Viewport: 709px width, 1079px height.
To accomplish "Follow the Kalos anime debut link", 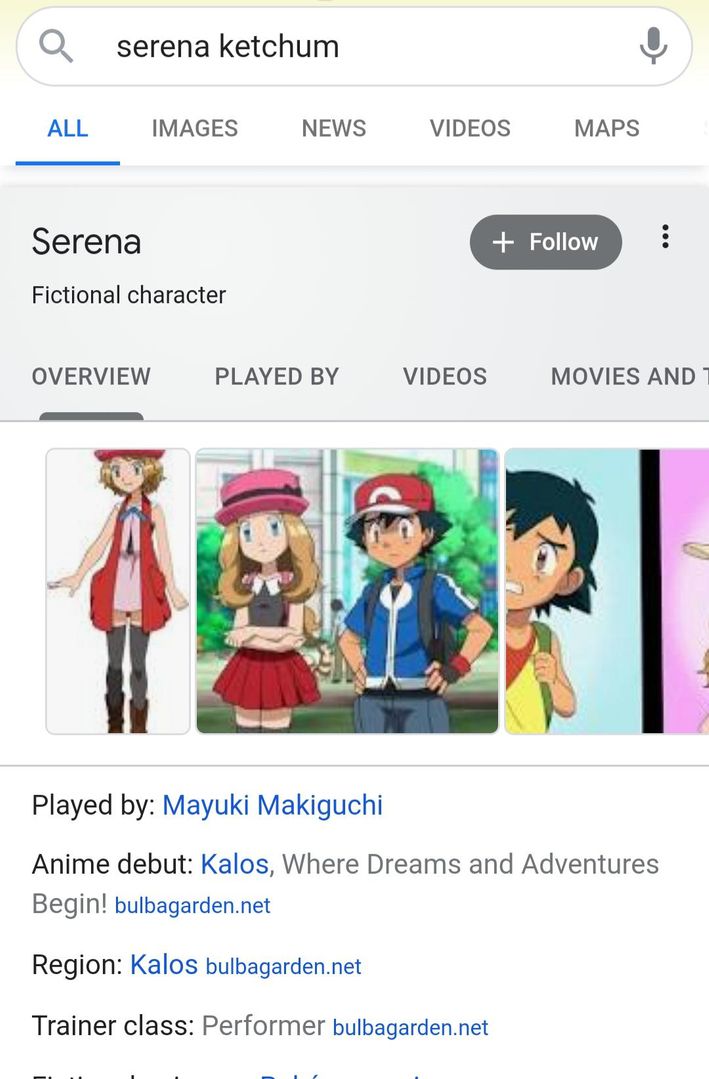I will pos(234,864).
